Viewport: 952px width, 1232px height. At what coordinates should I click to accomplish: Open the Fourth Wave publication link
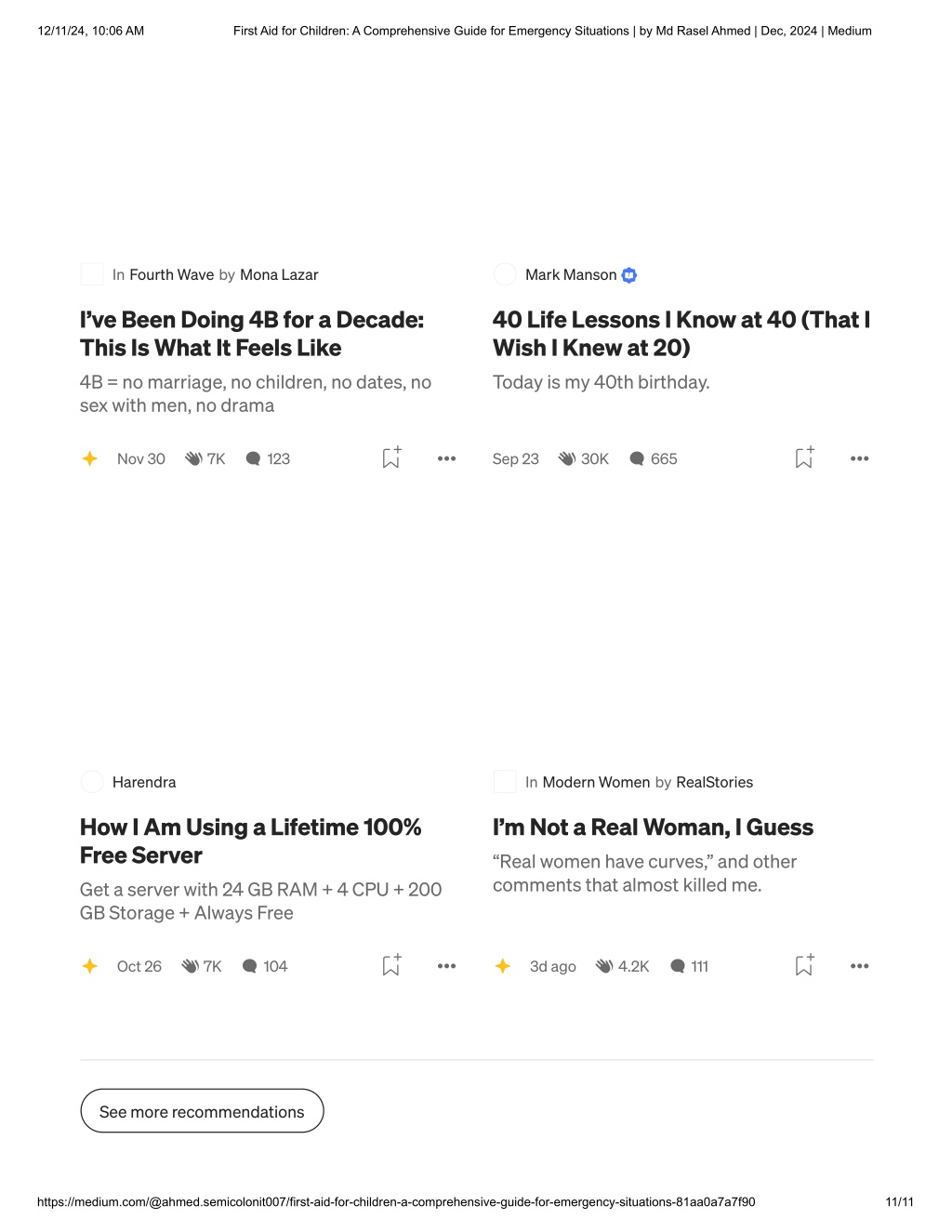coord(172,275)
